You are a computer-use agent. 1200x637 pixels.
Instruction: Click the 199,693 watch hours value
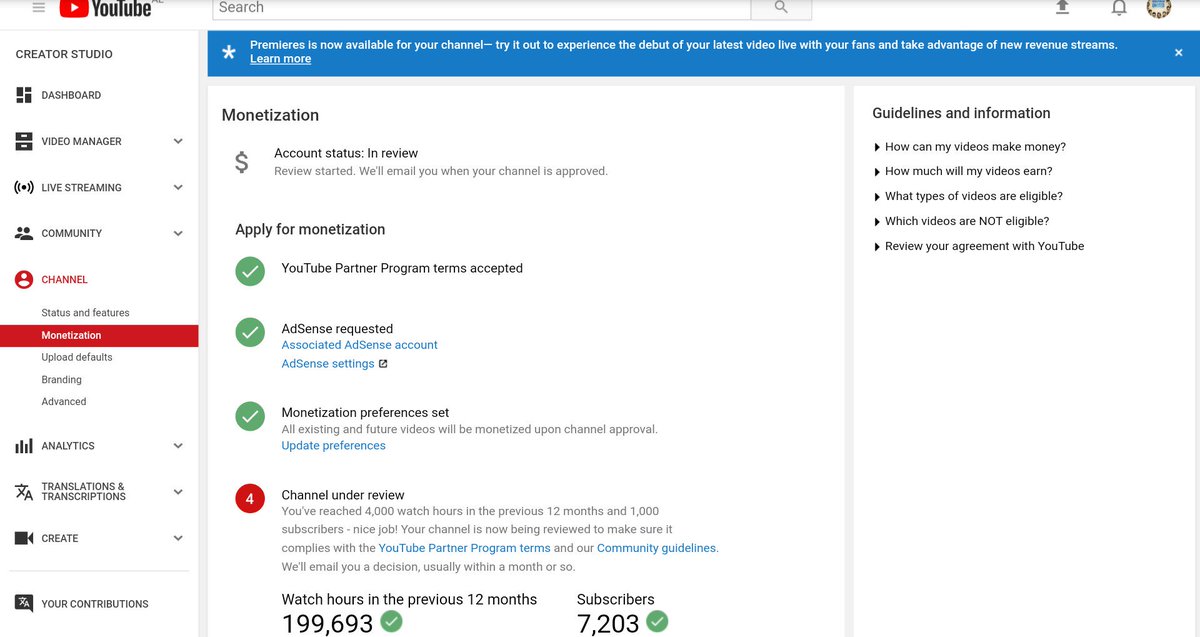[327, 624]
